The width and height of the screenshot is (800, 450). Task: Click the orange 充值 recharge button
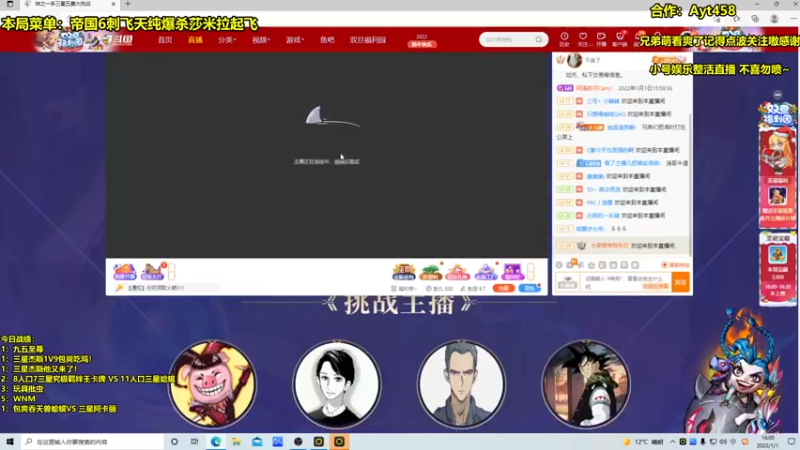tap(504, 289)
